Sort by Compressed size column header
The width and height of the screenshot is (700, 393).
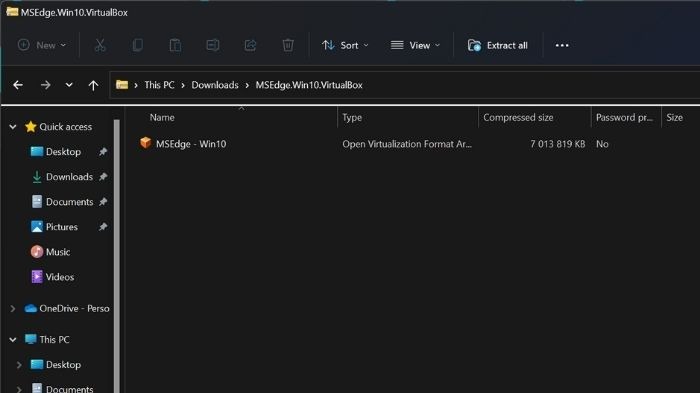pyautogui.click(x=518, y=117)
